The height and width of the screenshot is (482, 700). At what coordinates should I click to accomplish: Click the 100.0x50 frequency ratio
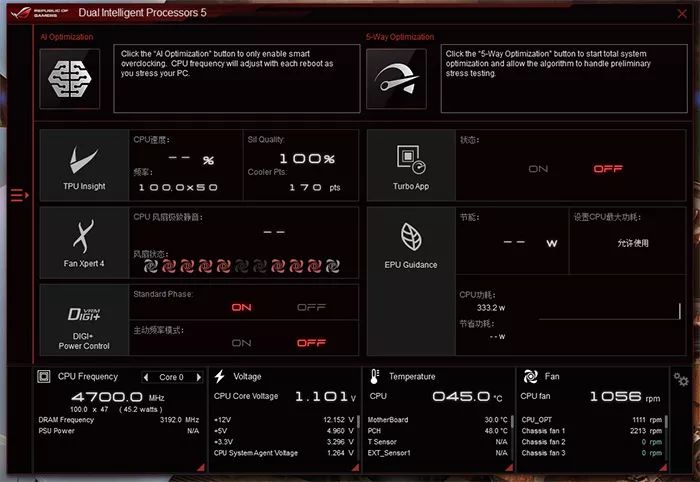pyautogui.click(x=178, y=187)
